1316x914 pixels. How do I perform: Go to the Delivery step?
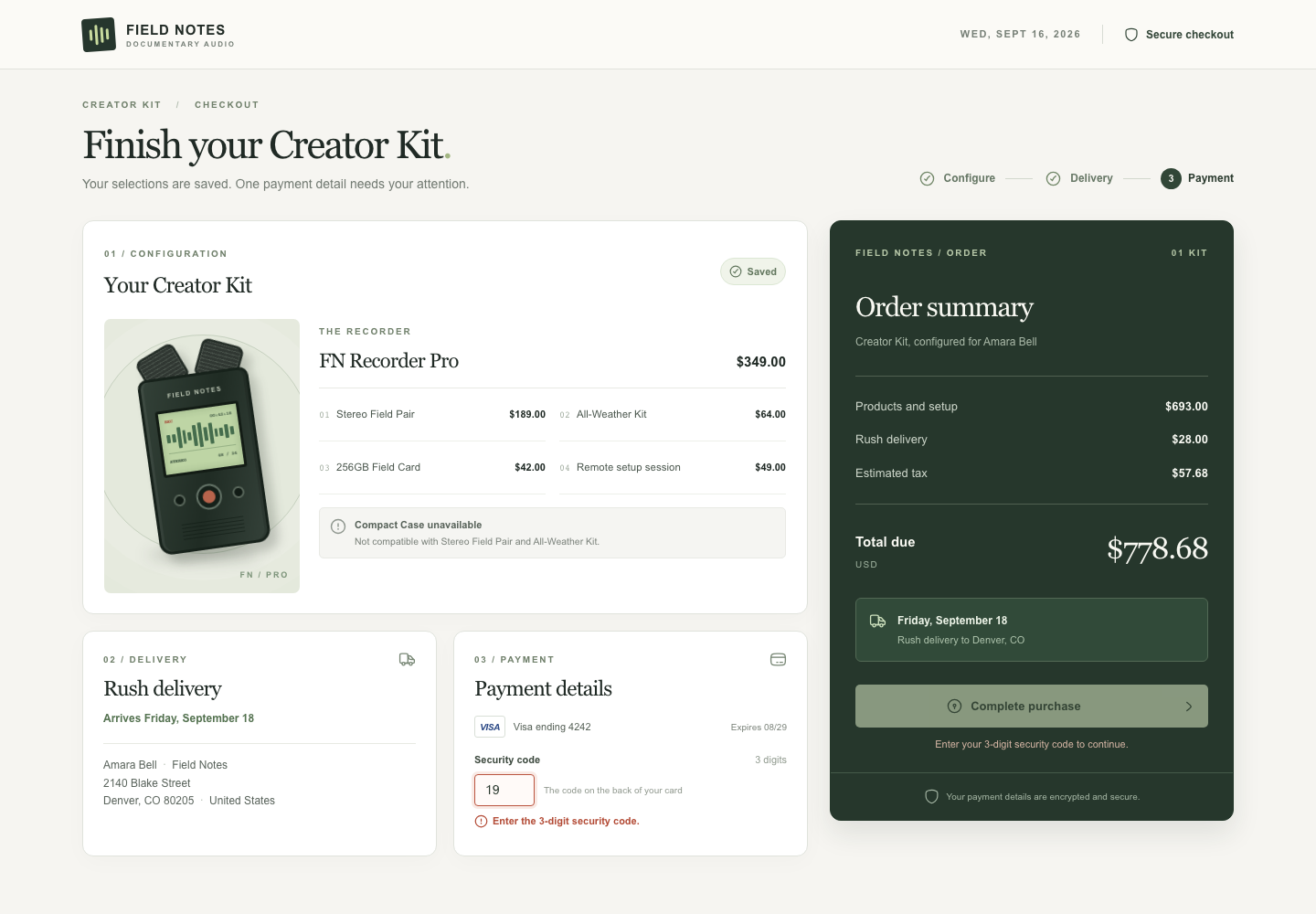click(1079, 178)
